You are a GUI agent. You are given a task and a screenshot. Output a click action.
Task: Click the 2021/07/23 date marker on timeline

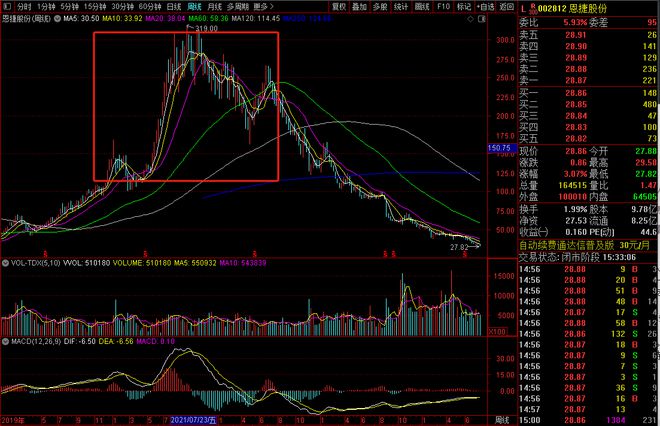pos(193,420)
